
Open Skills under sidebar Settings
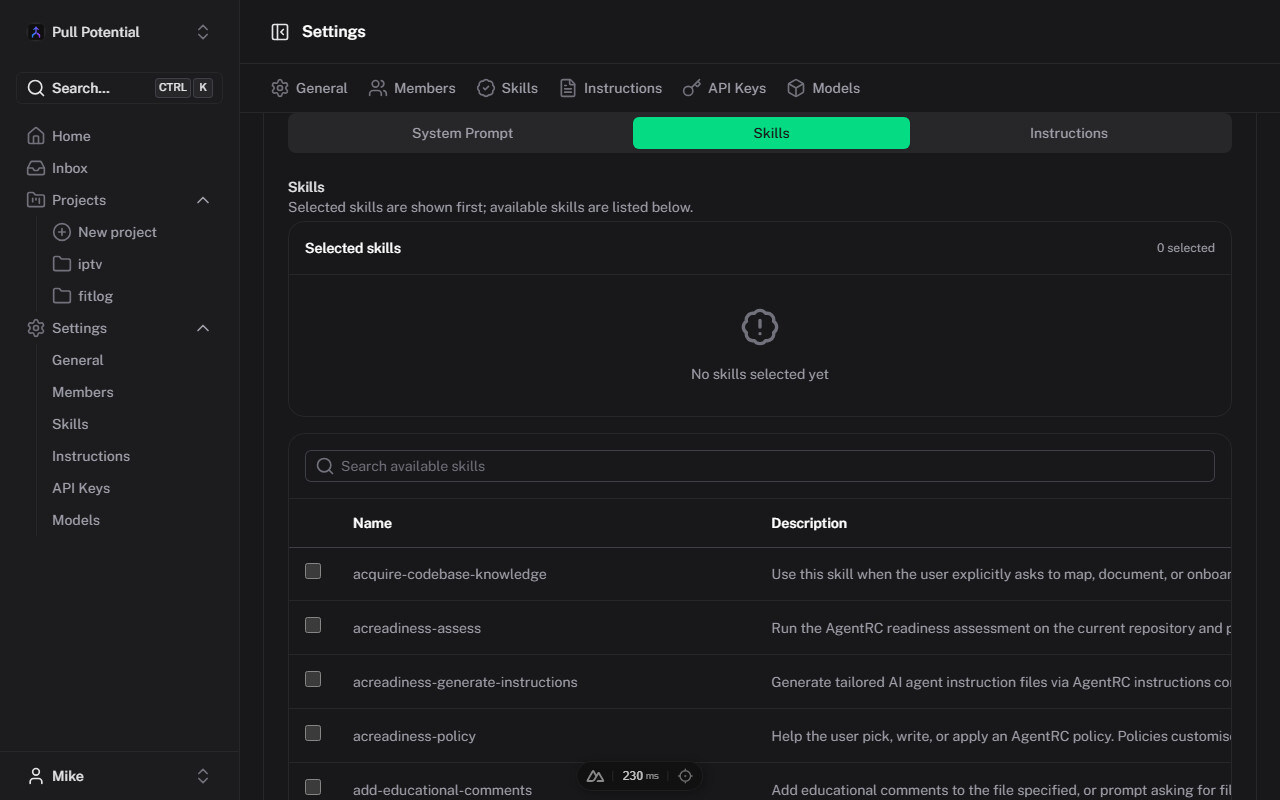tap(70, 424)
